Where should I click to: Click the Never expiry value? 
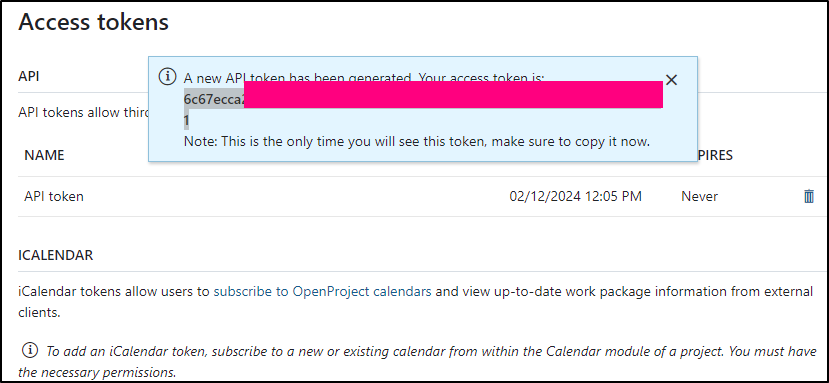pyautogui.click(x=699, y=196)
